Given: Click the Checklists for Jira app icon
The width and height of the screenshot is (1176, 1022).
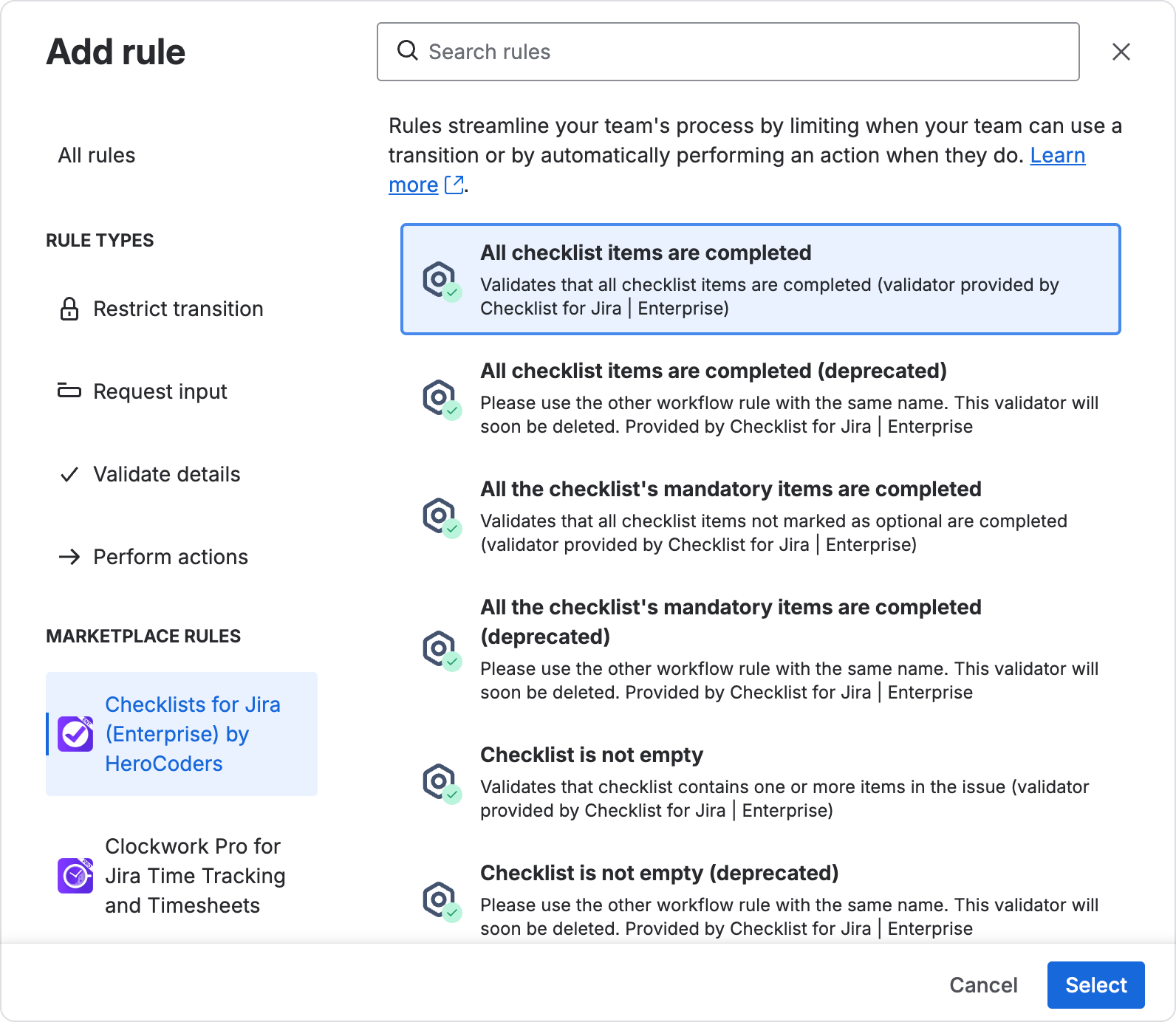Looking at the screenshot, I should point(75,734).
